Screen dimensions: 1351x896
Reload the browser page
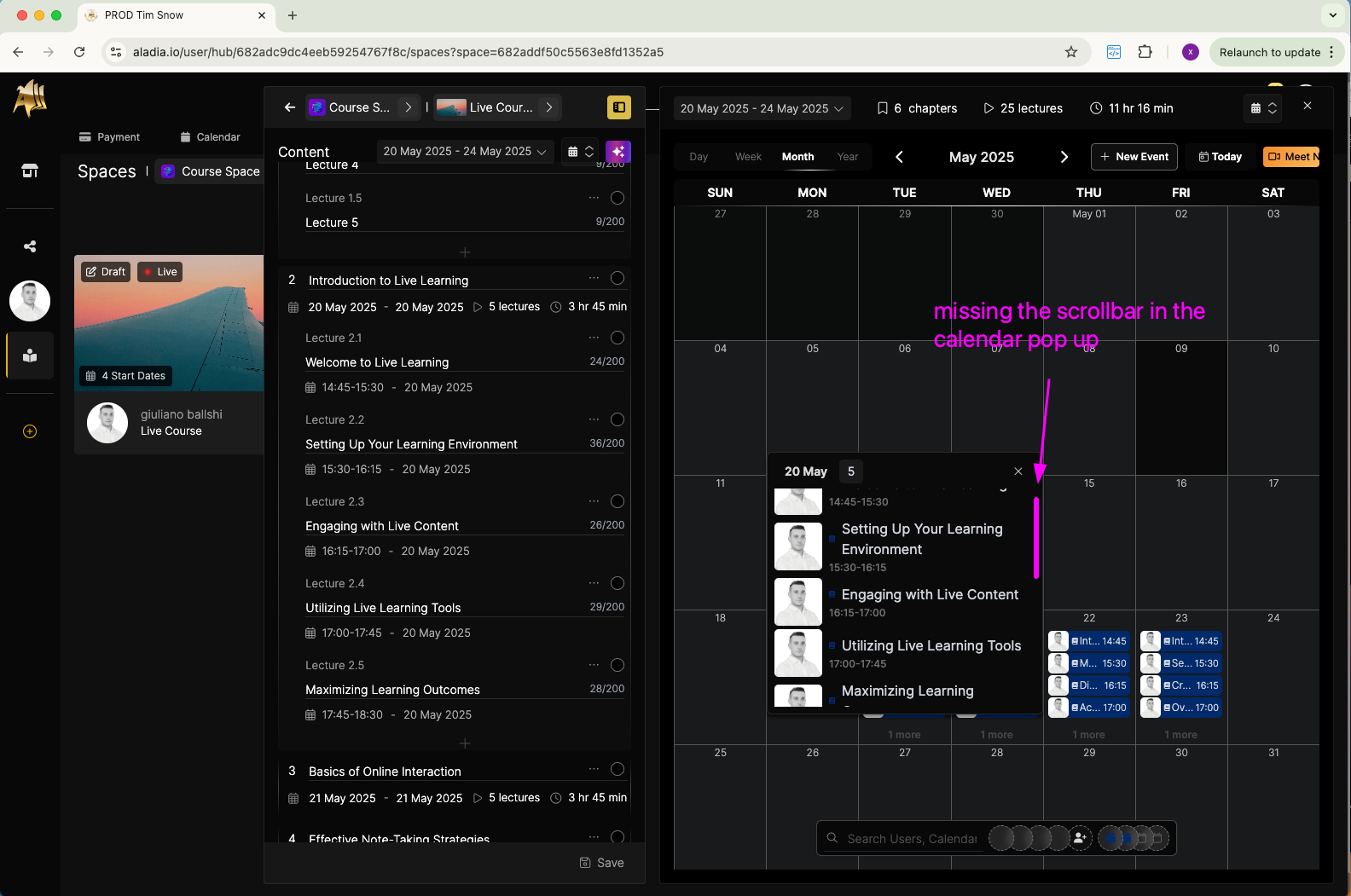pos(79,52)
